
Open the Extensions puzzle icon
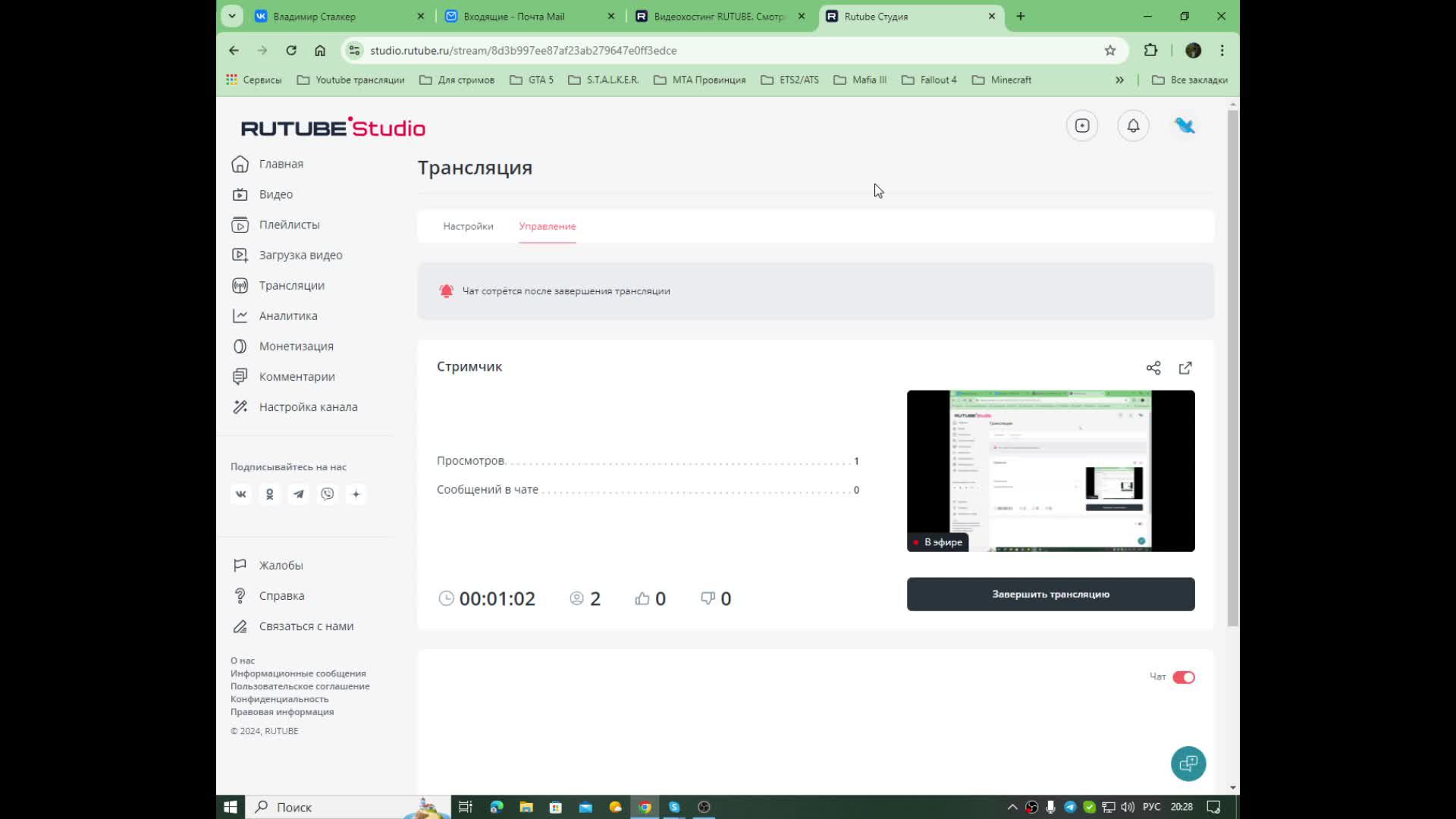[1150, 50]
